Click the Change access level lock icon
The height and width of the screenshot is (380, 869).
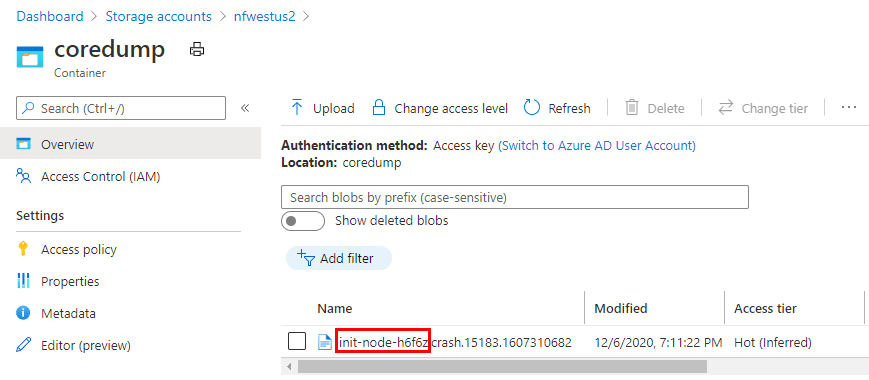tap(379, 107)
